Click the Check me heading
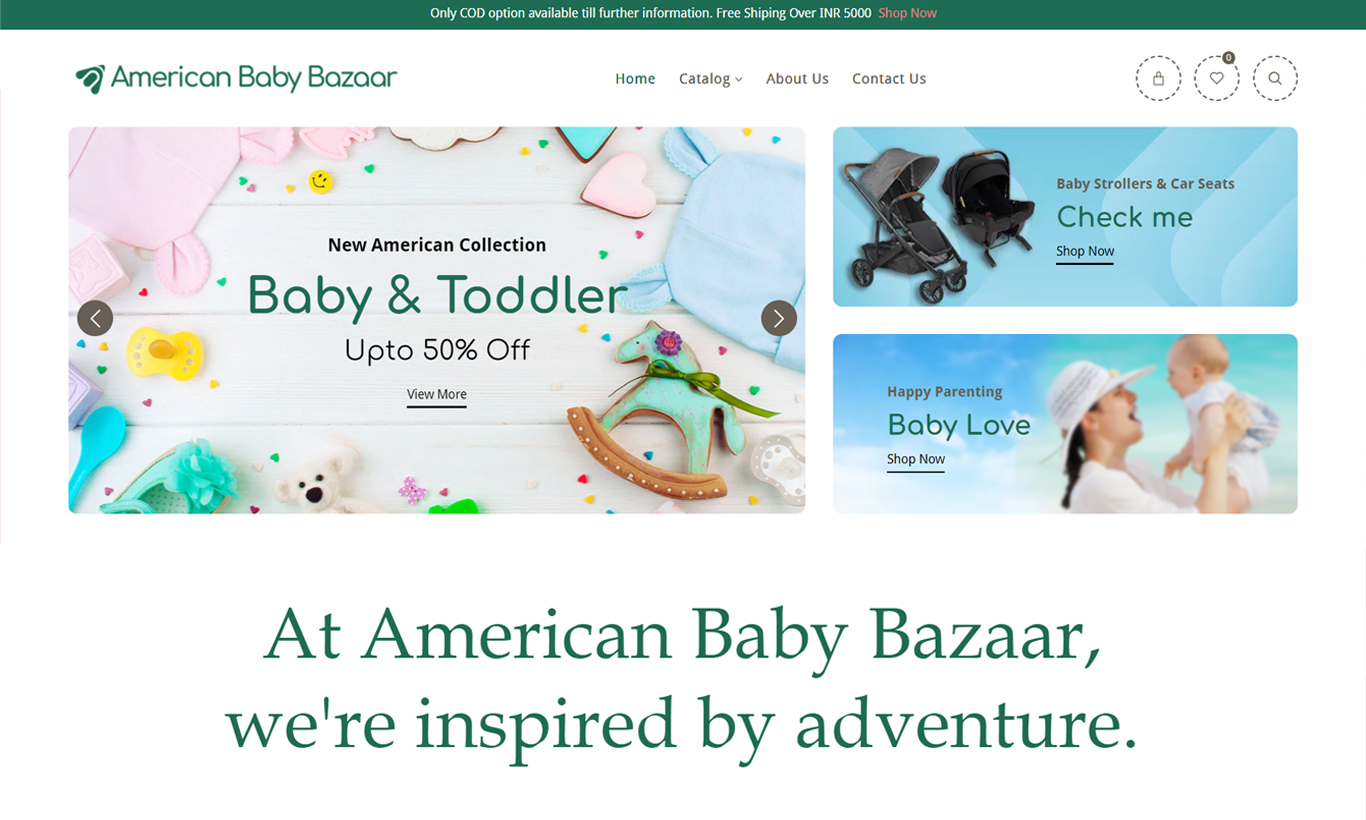The image size is (1366, 820). tap(1125, 217)
